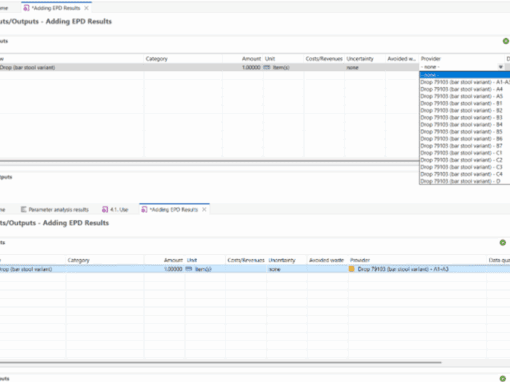Sort by the upper Category column header
This screenshot has height=382, width=510.
click(183, 59)
